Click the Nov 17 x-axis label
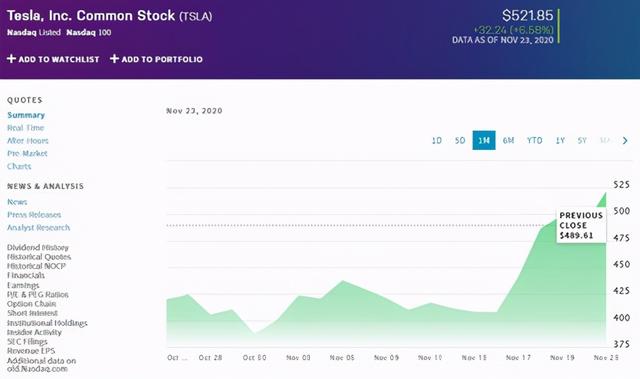Image resolution: width=640 pixels, height=379 pixels. pyautogui.click(x=518, y=357)
